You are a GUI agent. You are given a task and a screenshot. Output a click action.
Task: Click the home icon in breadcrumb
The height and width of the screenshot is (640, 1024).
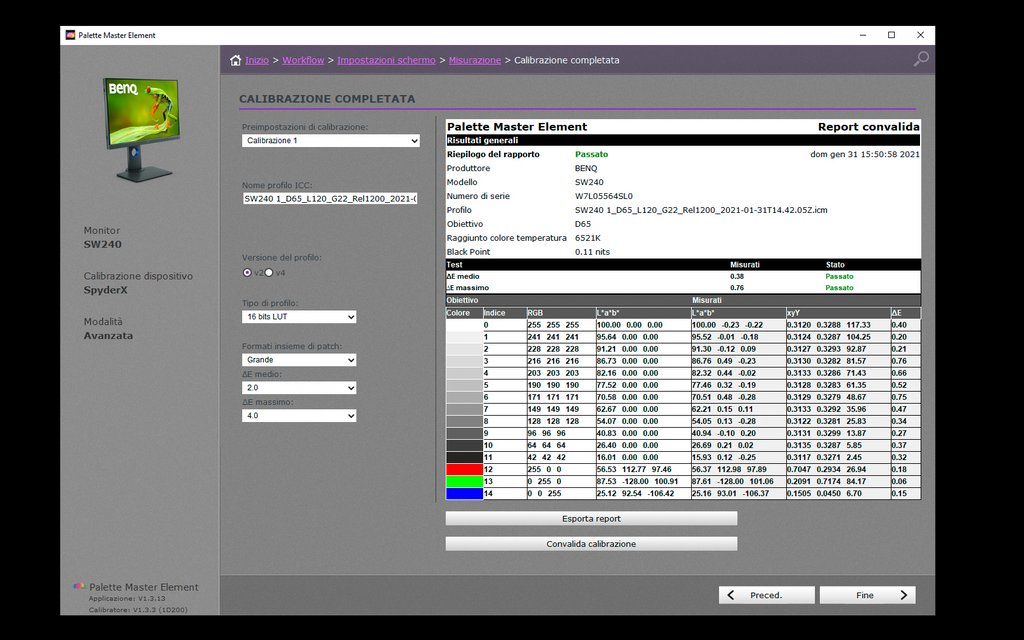pos(235,60)
